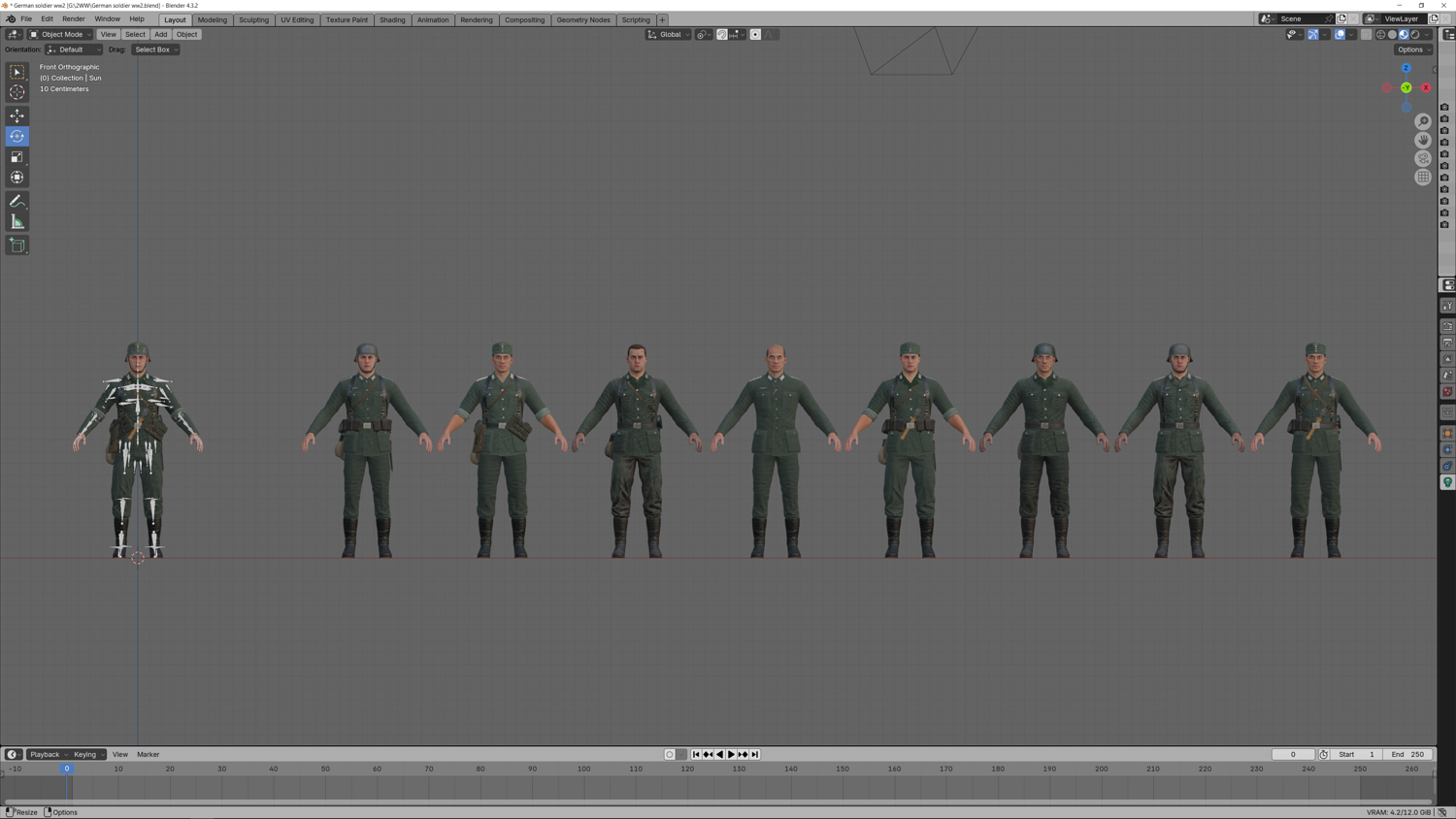The image size is (1456, 819).
Task: Click the timeline Marker menu
Action: [149, 754]
